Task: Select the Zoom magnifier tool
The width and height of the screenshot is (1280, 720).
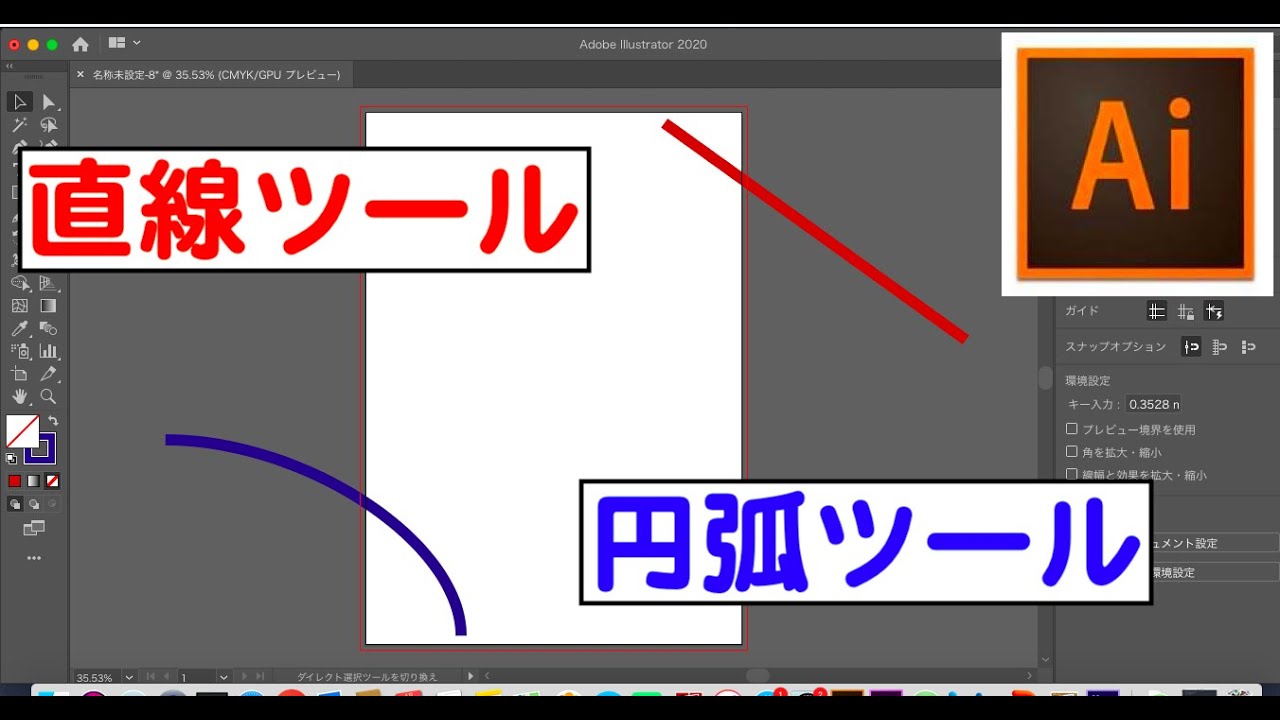Action: (x=48, y=397)
